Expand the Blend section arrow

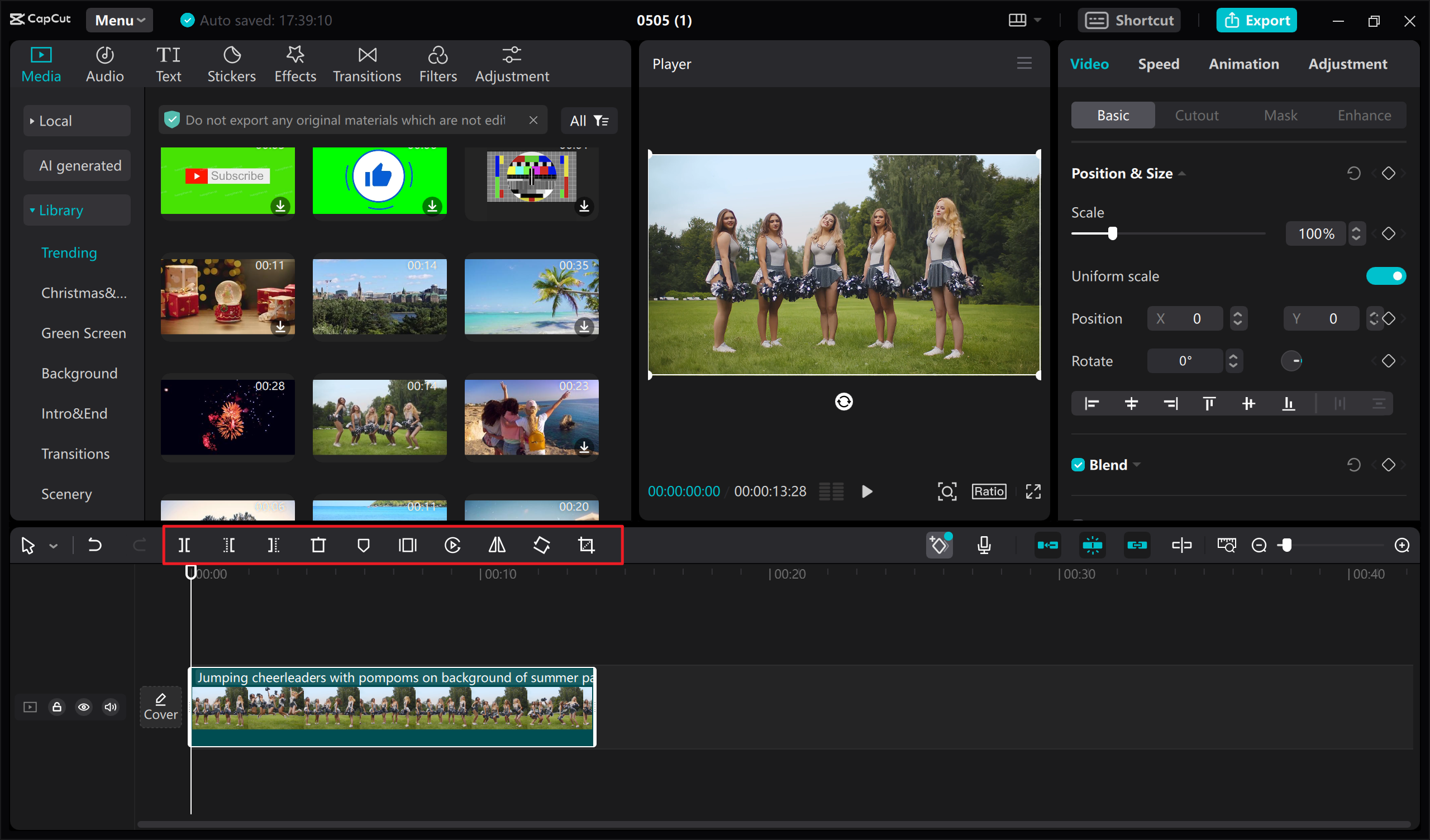tap(1136, 465)
